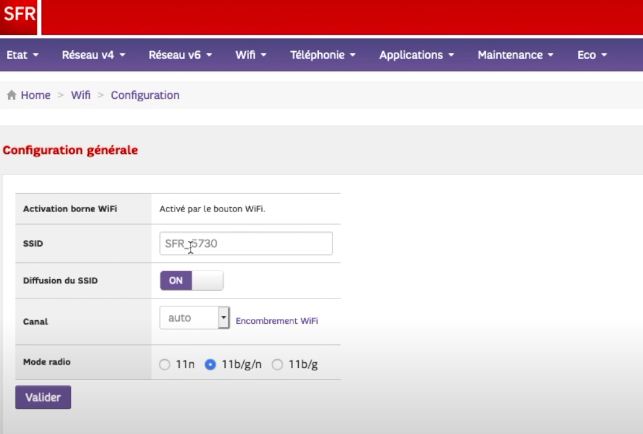Open the Etat menu
This screenshot has width=643, height=434.
point(23,55)
